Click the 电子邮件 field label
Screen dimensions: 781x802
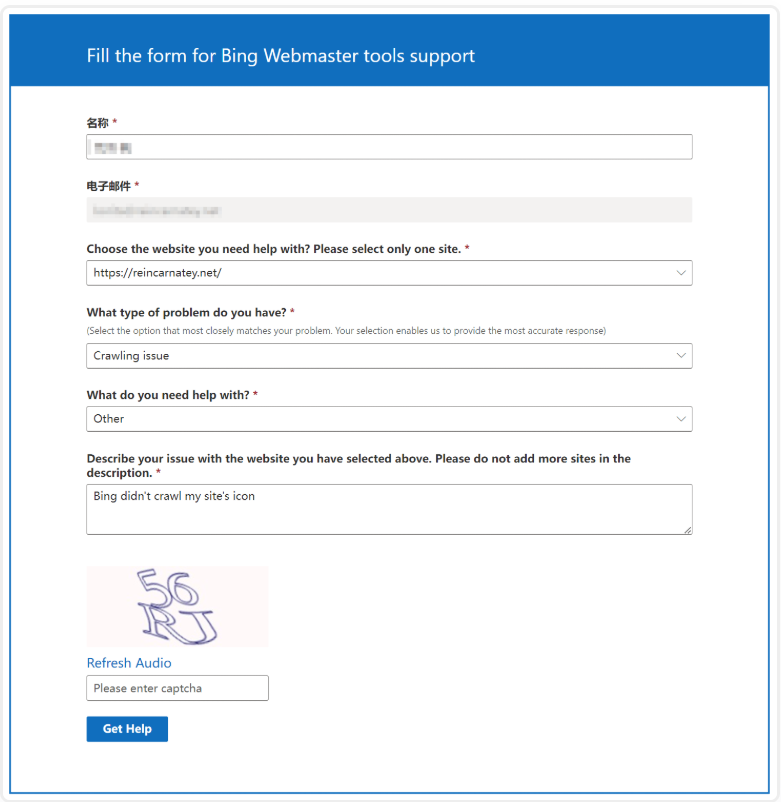[109, 186]
